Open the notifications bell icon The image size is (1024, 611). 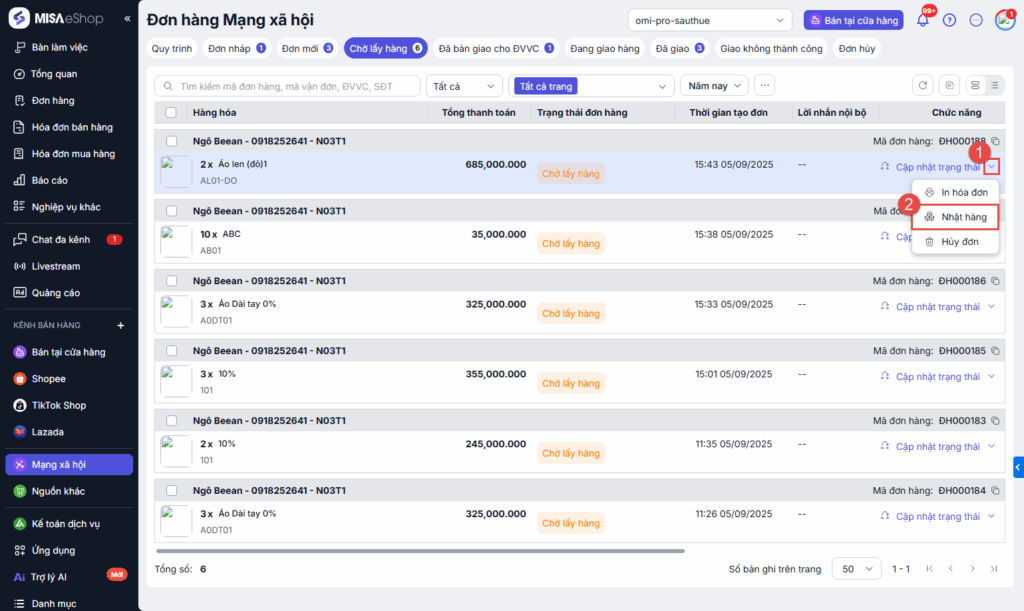(x=922, y=20)
